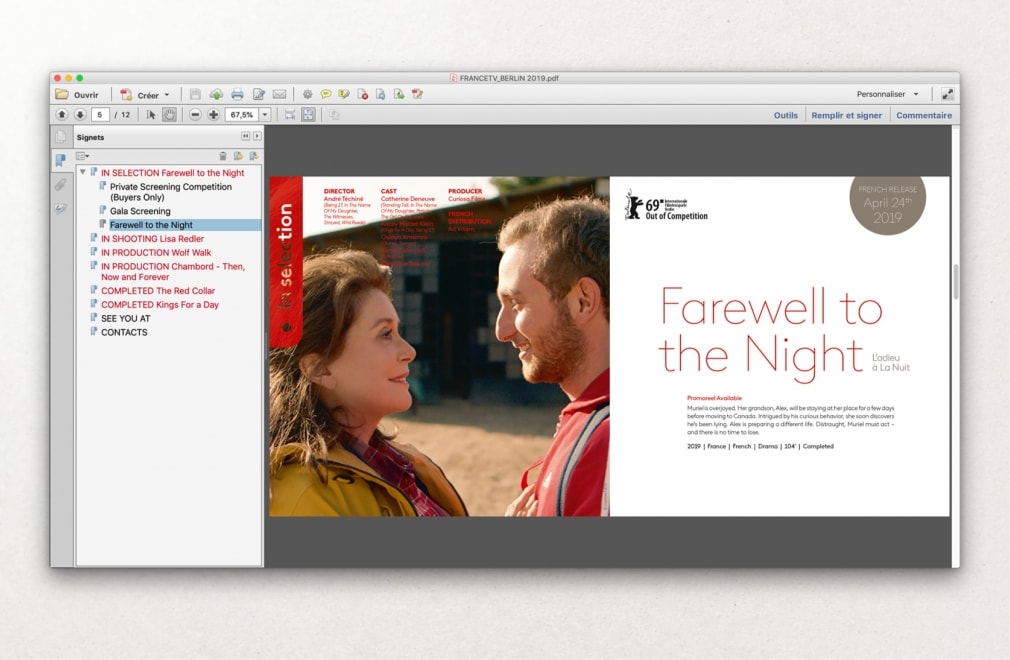This screenshot has width=1010, height=660.
Task: Toggle the Selection arrow tool
Action: (x=151, y=115)
